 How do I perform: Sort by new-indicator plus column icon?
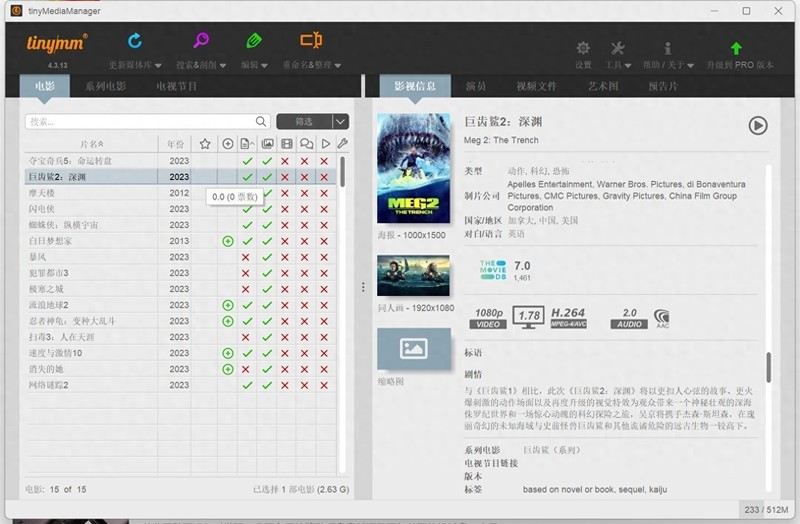click(x=228, y=144)
